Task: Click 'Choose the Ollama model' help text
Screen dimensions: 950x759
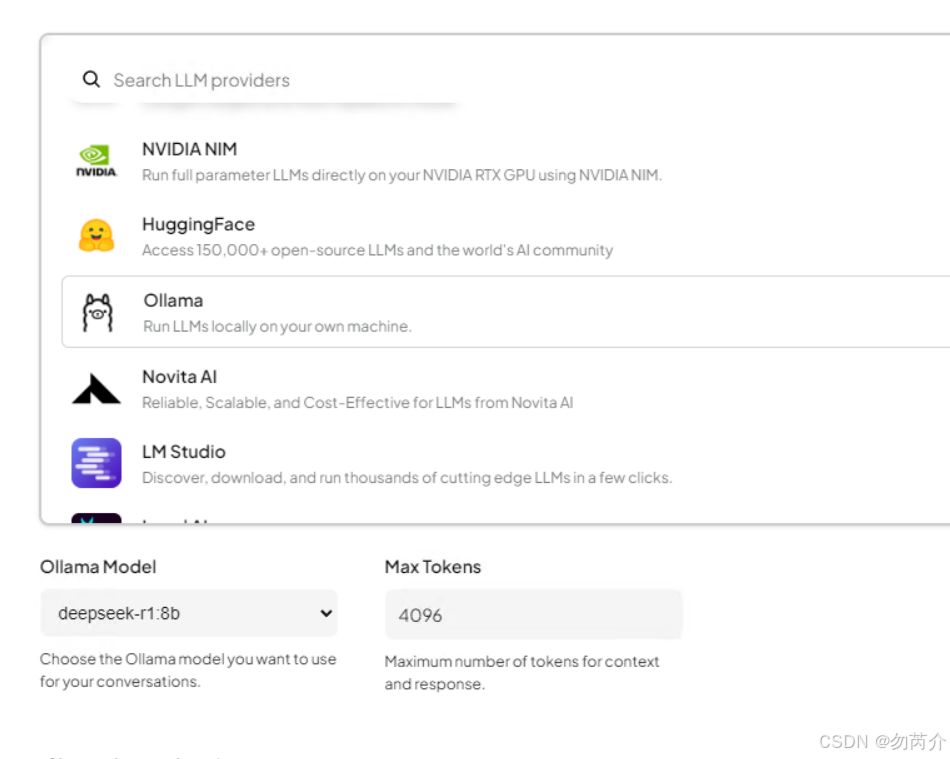Action: coord(188,670)
